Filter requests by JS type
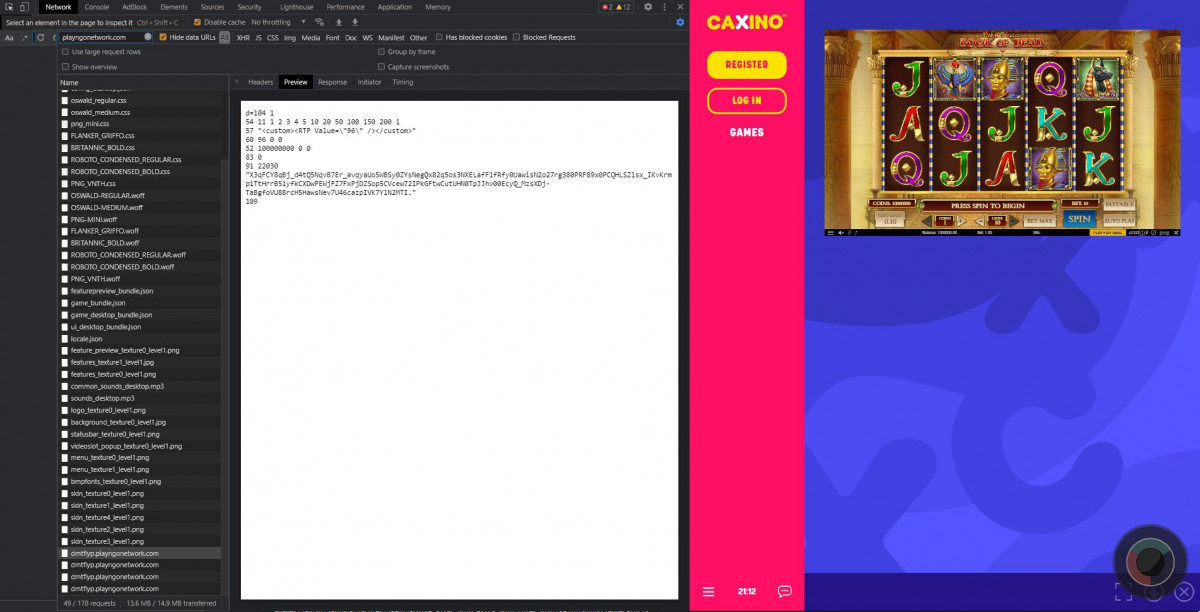The height and width of the screenshot is (612, 1200). click(x=258, y=37)
